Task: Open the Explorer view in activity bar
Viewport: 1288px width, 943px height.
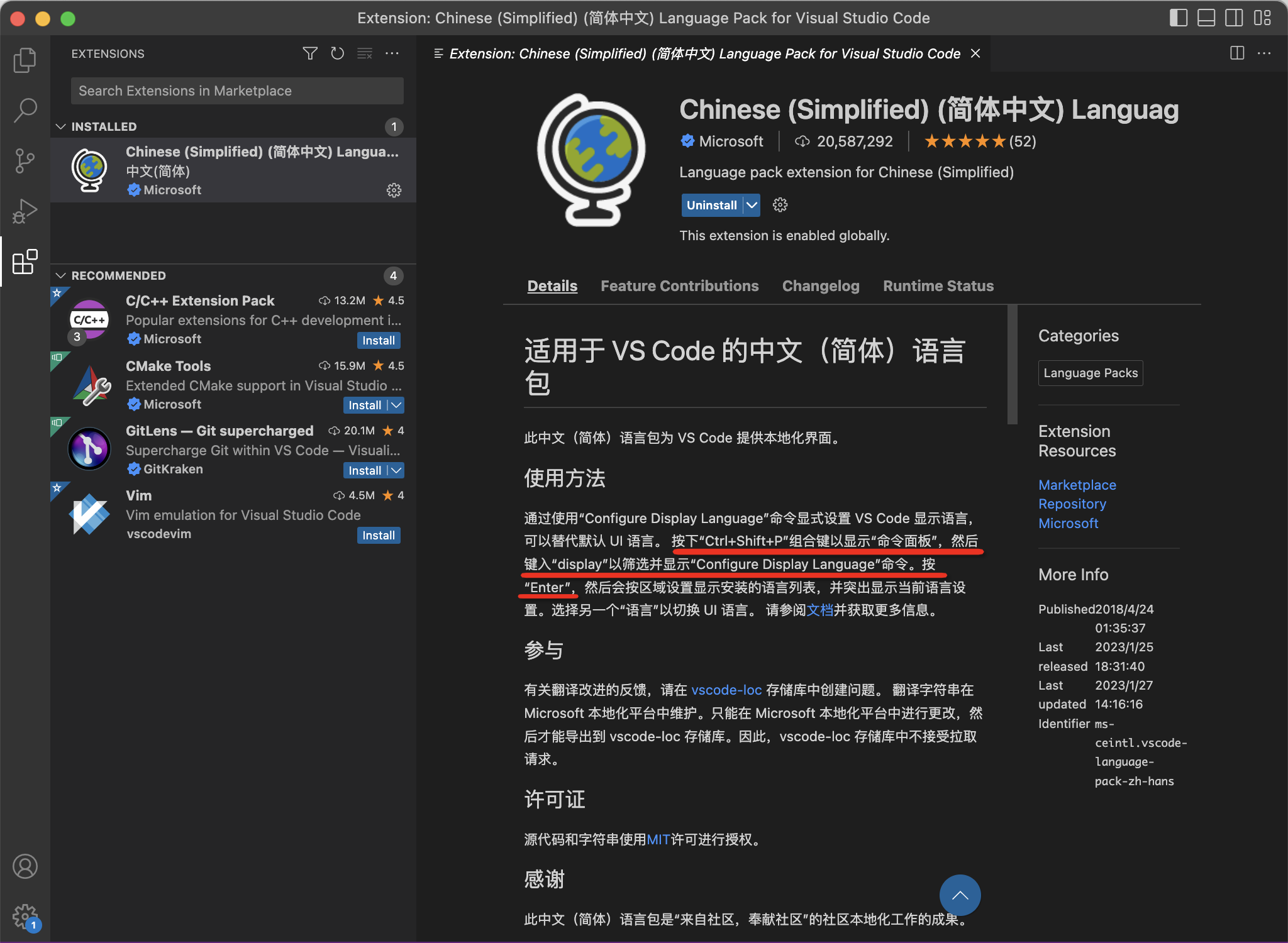Action: coord(25,60)
